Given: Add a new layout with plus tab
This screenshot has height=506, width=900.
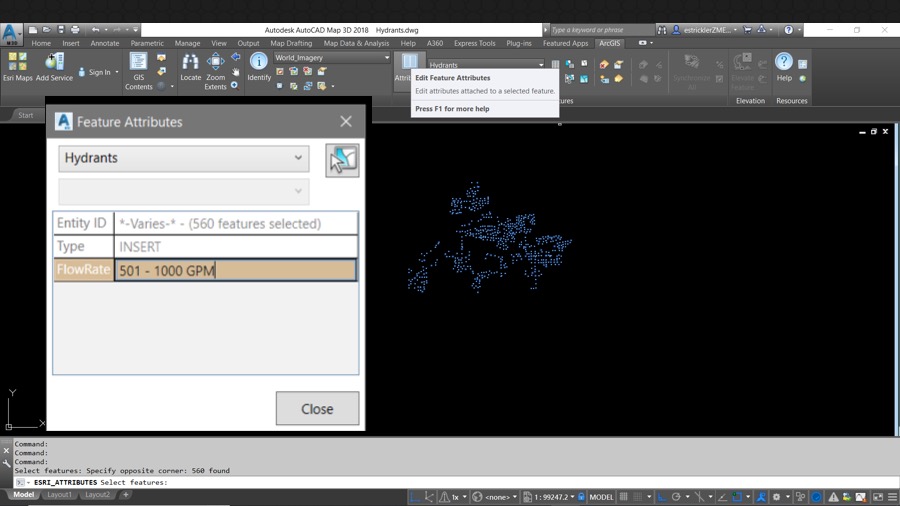Looking at the screenshot, I should click(126, 495).
